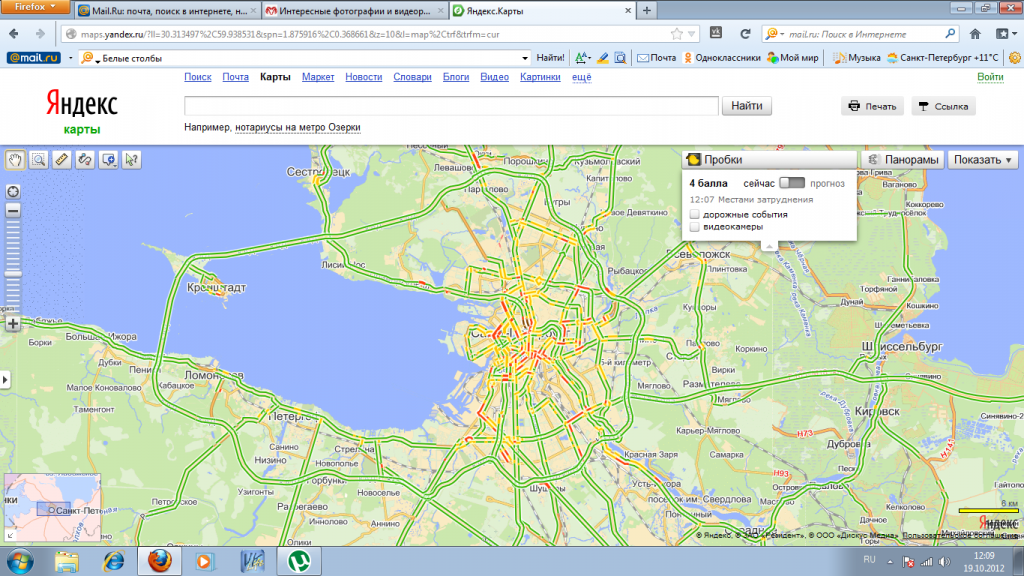Click the Войти login link
1024x576 pixels.
(990, 77)
